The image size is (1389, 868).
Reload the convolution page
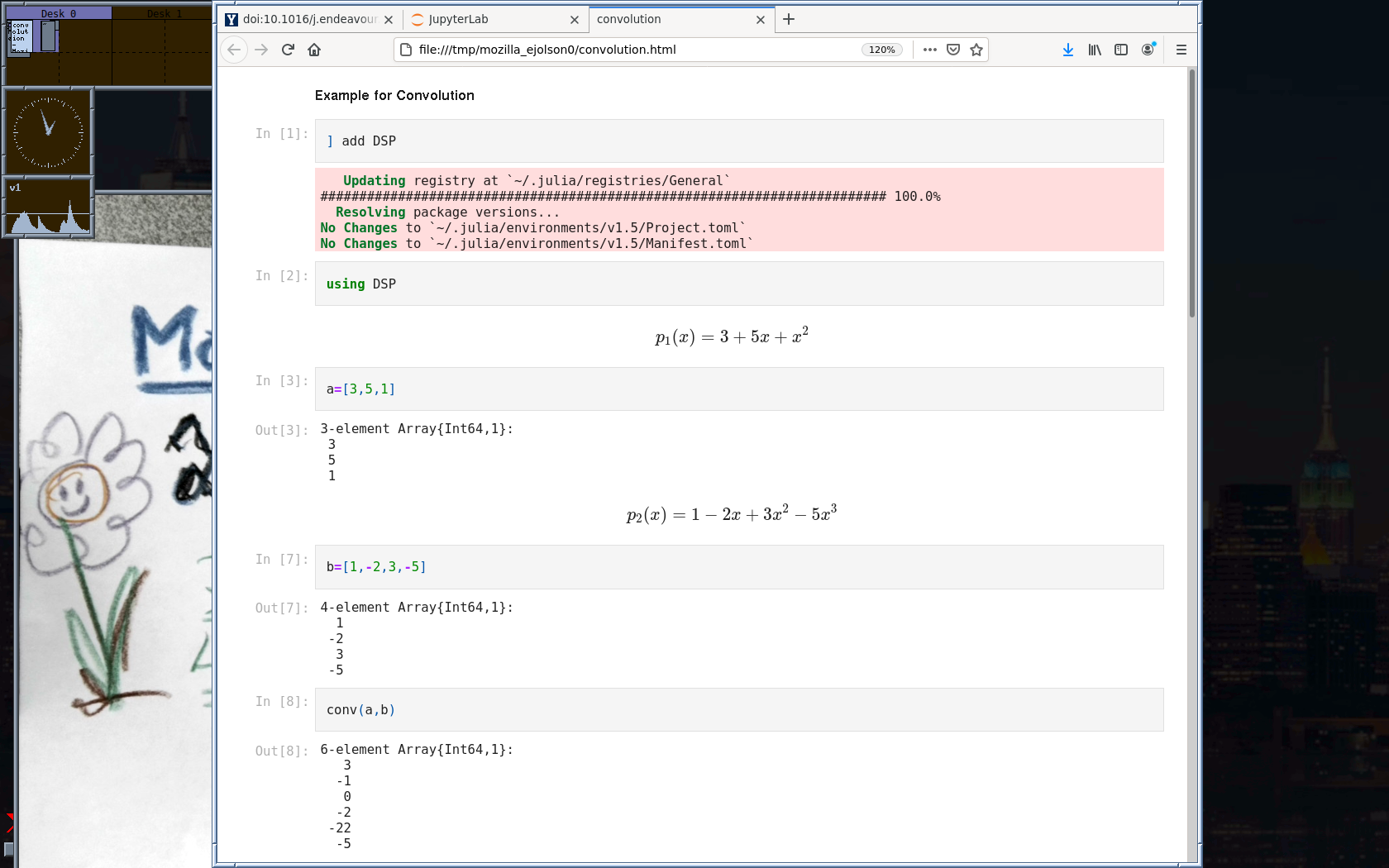288,50
